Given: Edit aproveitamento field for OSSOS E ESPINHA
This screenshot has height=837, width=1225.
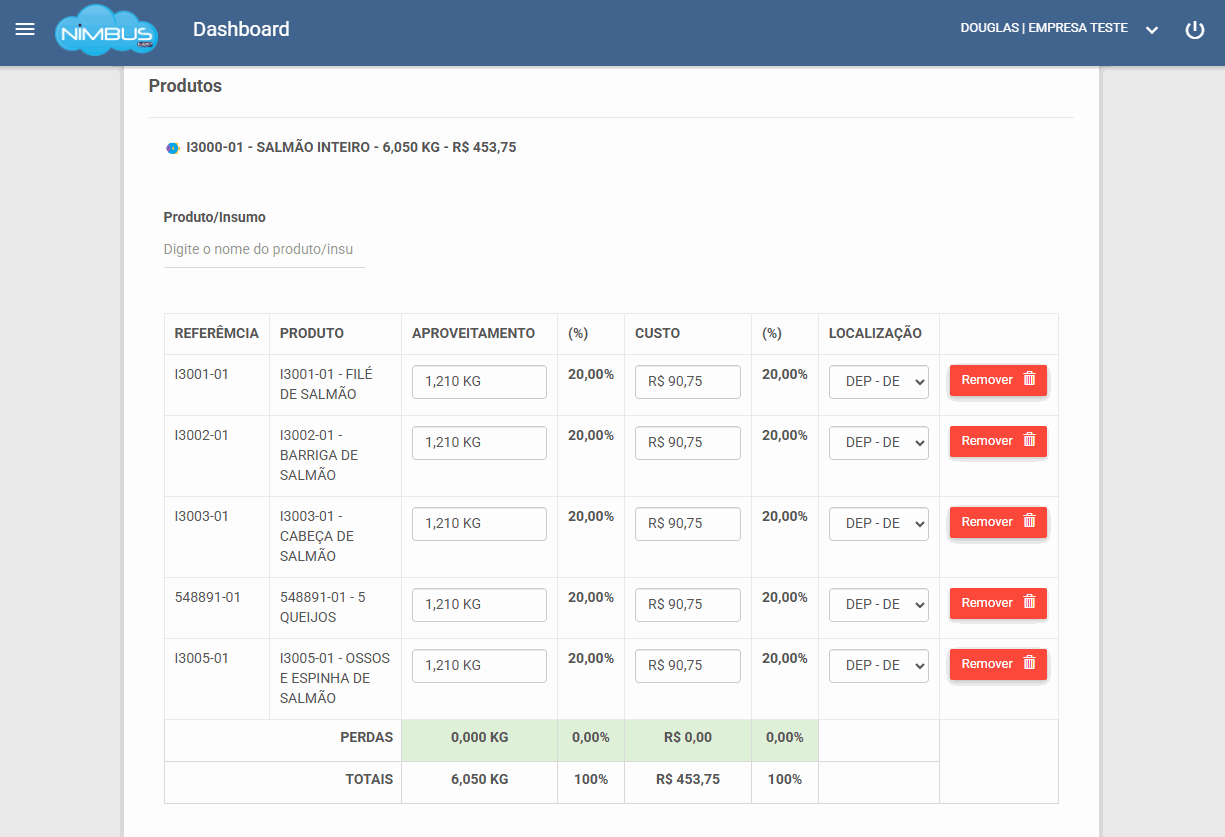Looking at the screenshot, I should tap(479, 666).
